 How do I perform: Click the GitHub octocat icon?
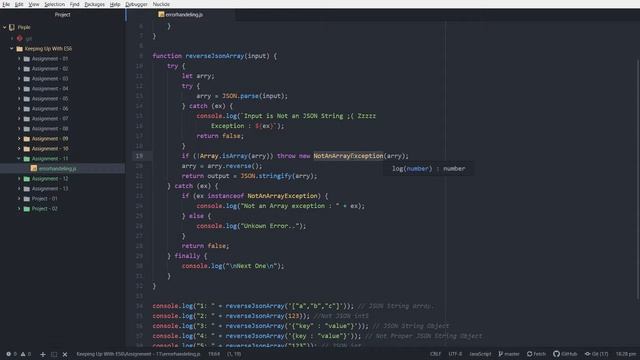556,354
